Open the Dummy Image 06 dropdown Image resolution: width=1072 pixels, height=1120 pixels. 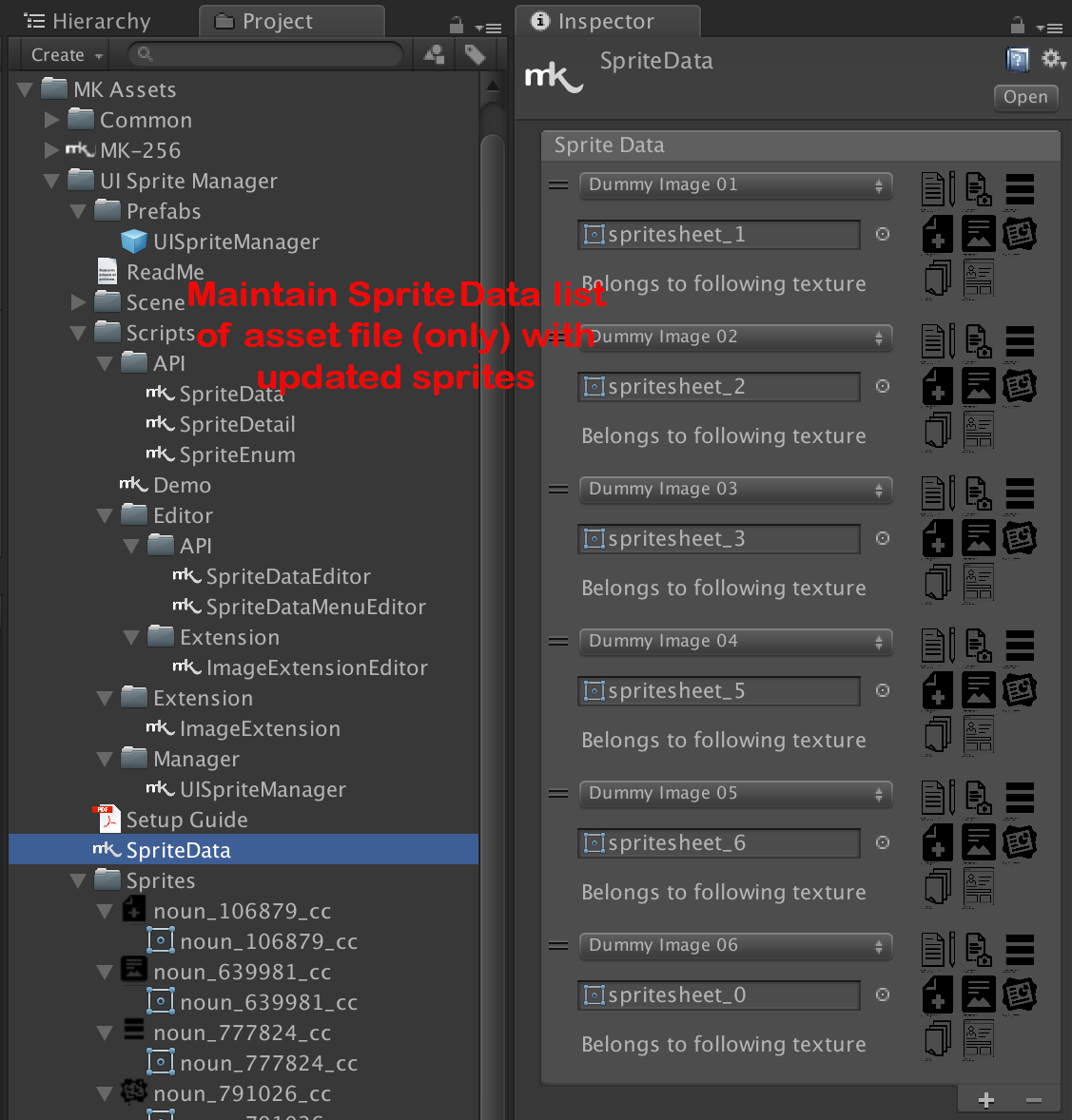tap(735, 946)
